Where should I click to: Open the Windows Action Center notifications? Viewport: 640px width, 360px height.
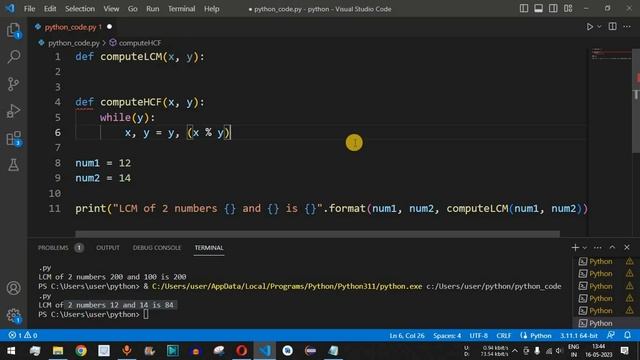pos(624,351)
